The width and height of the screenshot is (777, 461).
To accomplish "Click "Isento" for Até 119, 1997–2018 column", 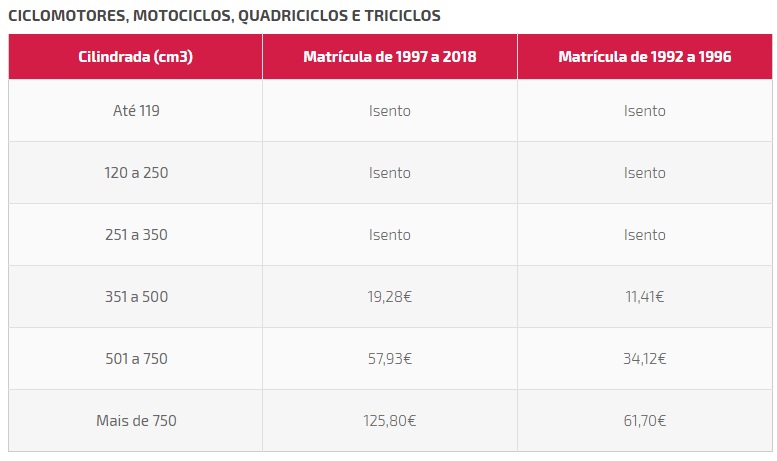I will coord(390,111).
